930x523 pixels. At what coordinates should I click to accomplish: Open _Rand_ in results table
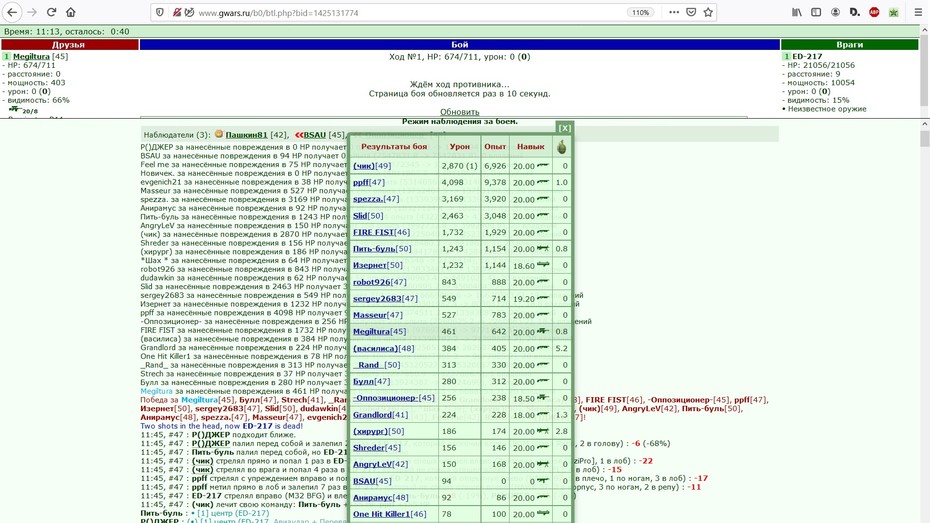(368, 365)
